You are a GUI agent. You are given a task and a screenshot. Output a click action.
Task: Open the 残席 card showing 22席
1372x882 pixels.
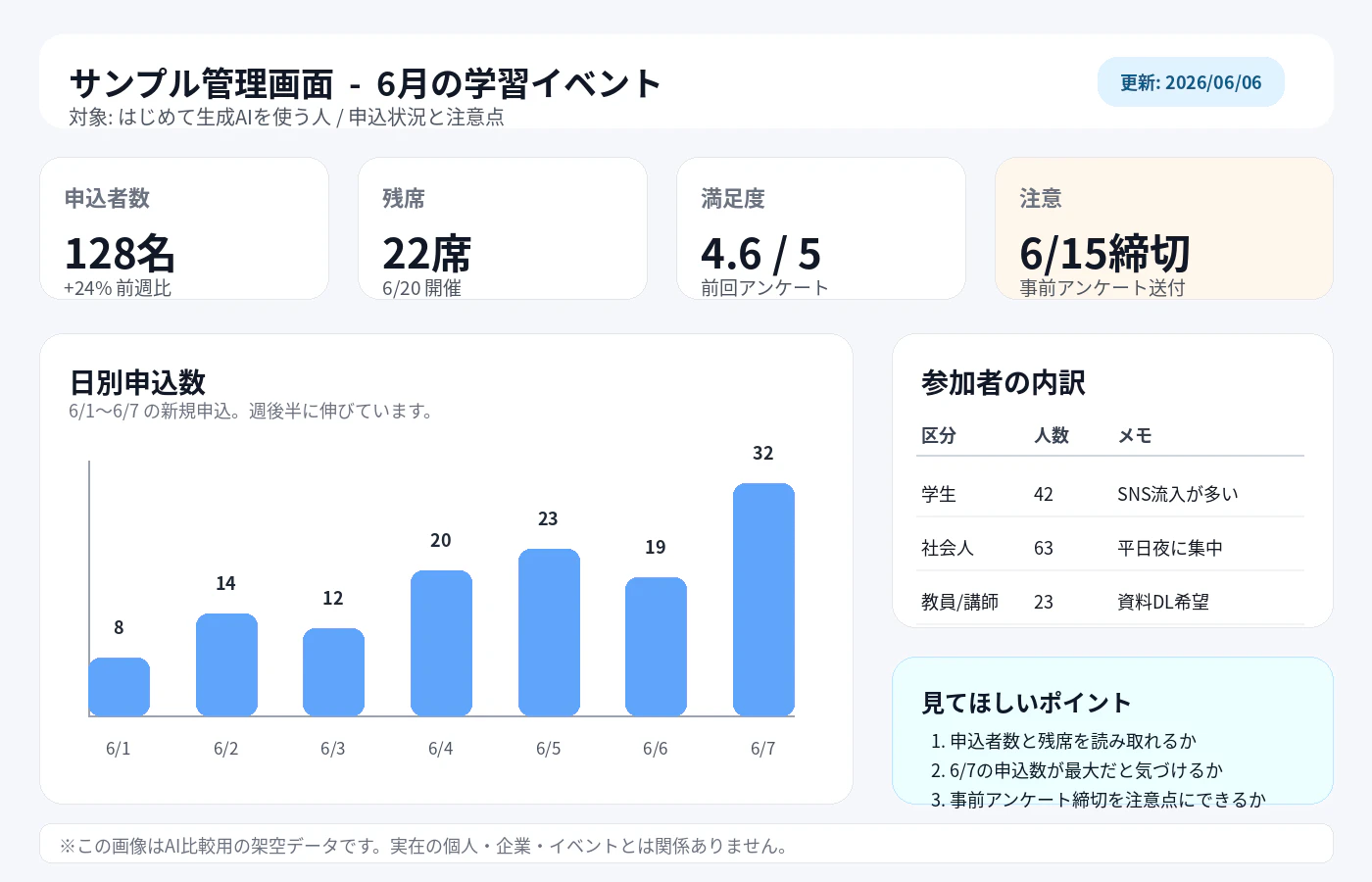tap(503, 228)
